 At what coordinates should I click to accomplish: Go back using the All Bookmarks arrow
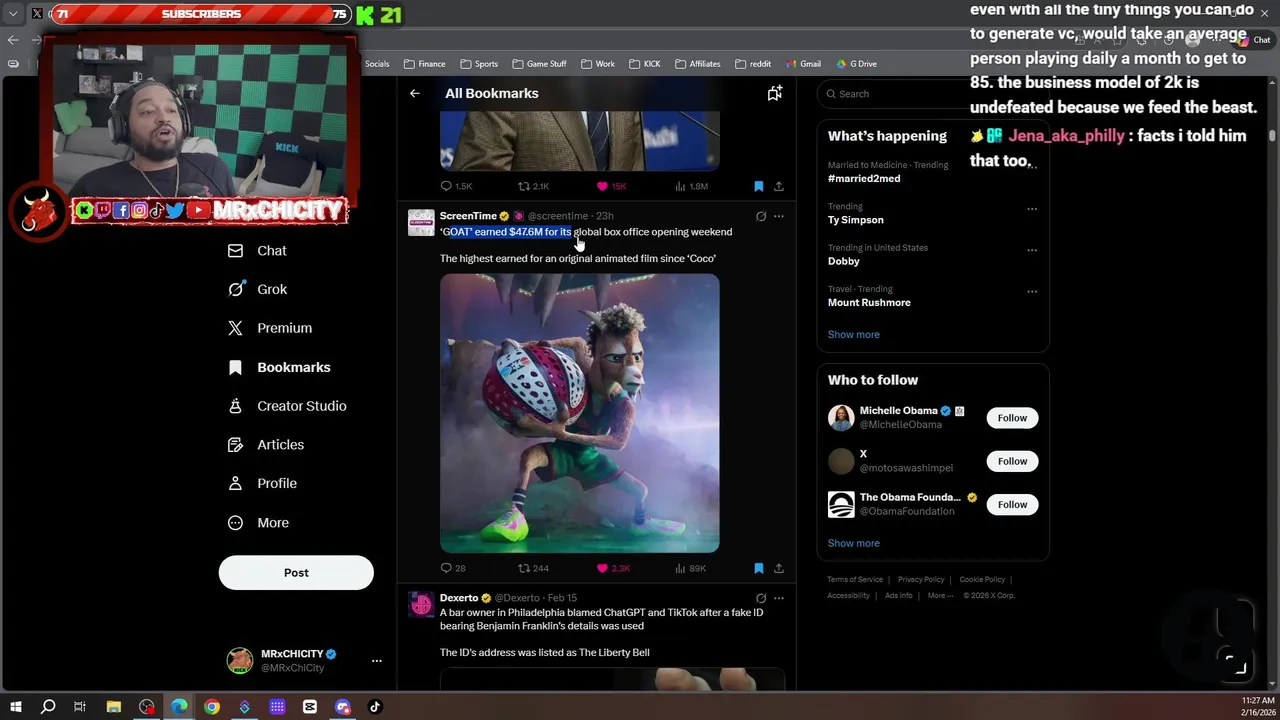click(x=415, y=93)
